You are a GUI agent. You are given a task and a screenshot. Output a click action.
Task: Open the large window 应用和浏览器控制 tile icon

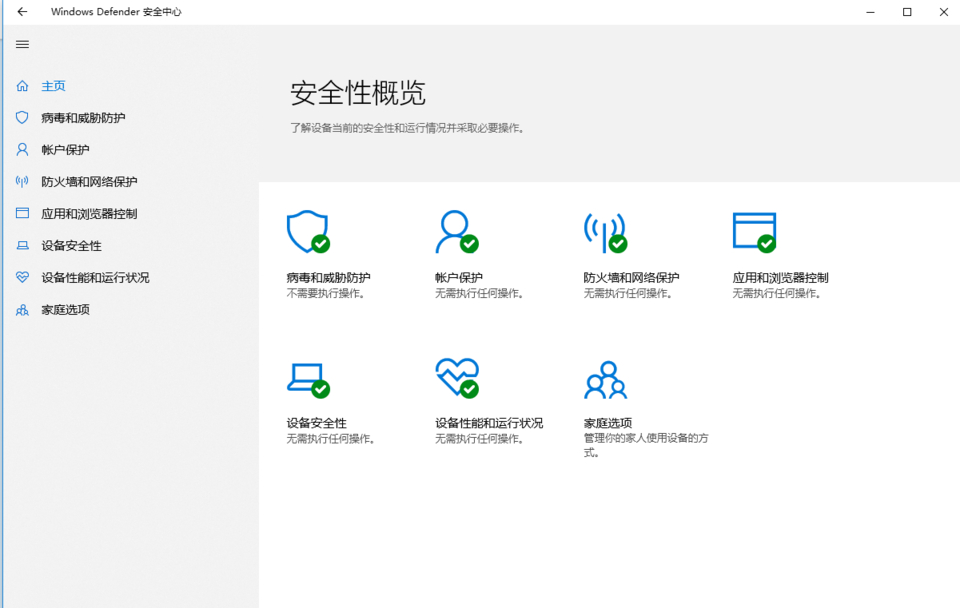(x=755, y=232)
